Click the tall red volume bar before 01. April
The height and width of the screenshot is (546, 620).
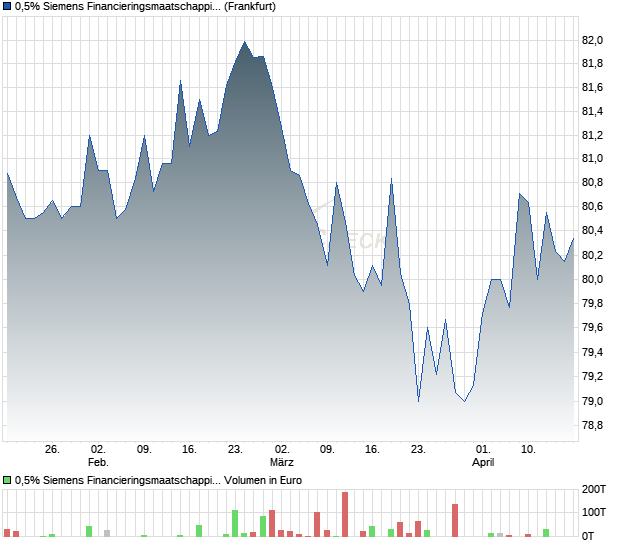[455, 520]
